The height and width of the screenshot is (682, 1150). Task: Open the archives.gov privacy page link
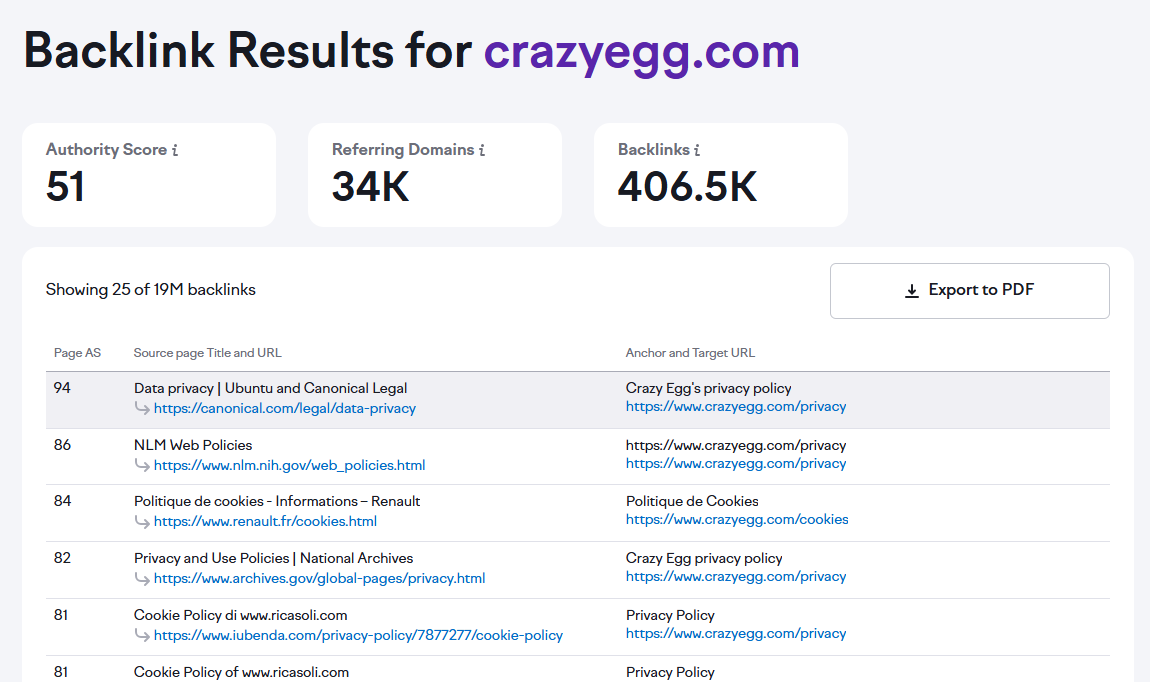tap(320, 578)
